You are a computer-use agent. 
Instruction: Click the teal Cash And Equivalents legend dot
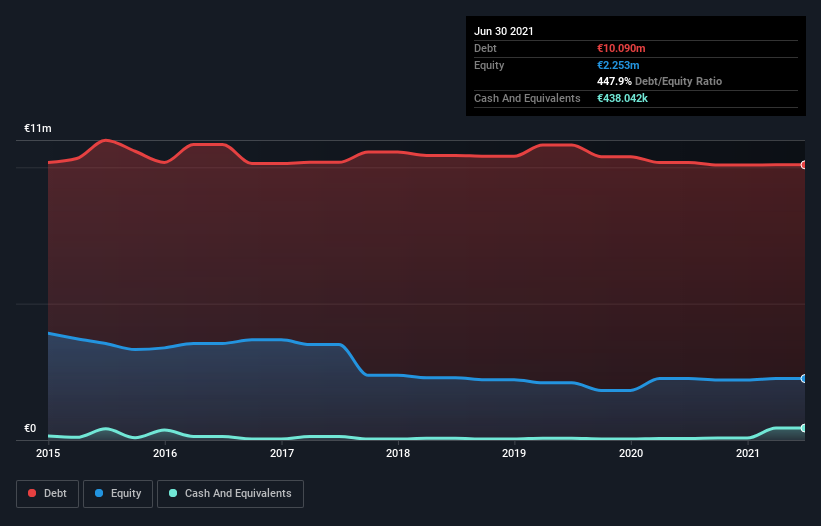coord(173,493)
